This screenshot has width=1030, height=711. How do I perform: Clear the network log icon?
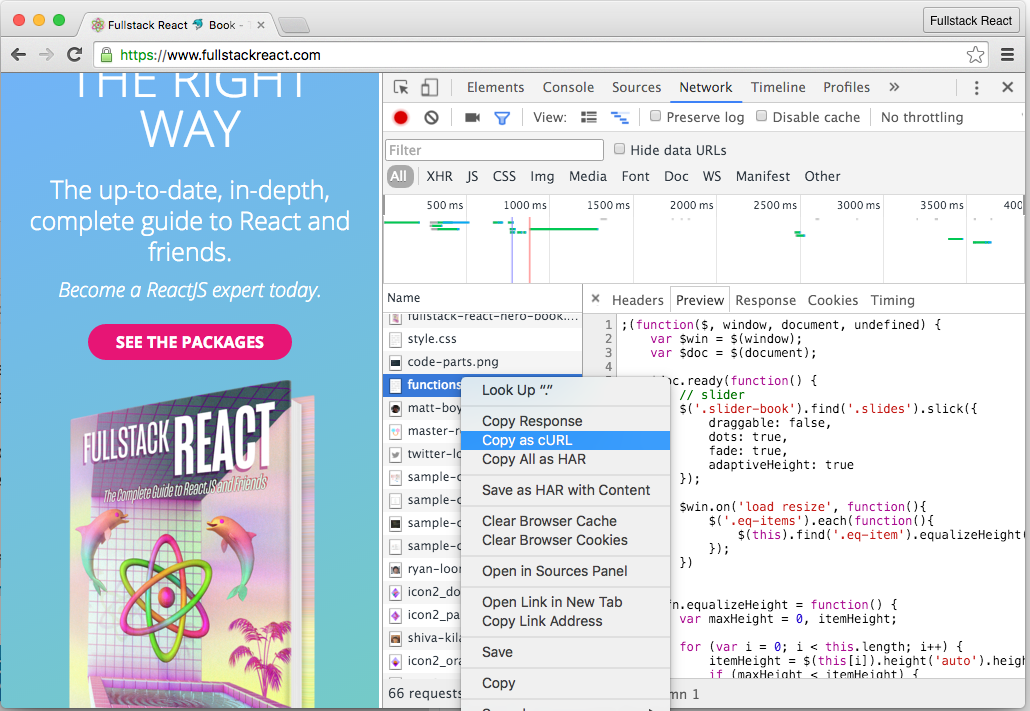(431, 118)
